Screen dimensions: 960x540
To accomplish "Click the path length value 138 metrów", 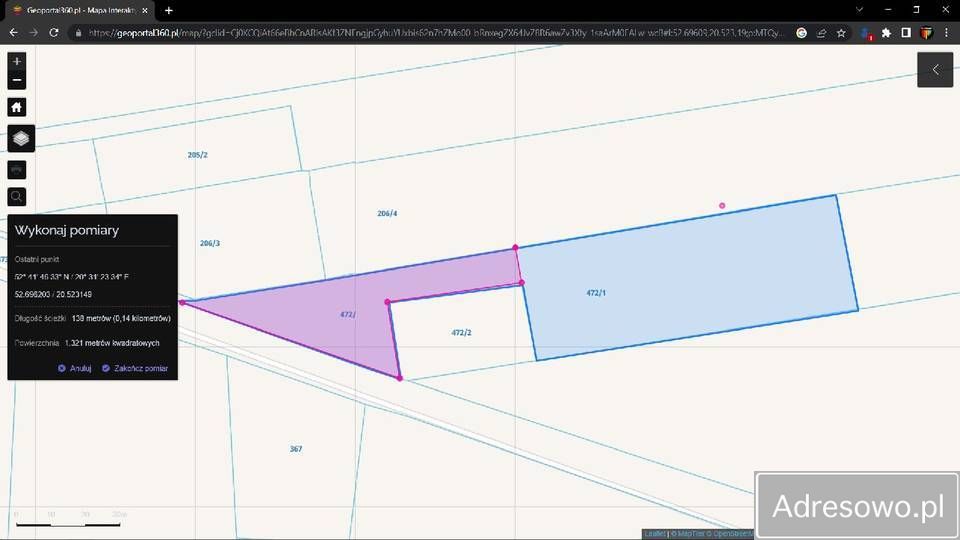I will click(x=121, y=318).
